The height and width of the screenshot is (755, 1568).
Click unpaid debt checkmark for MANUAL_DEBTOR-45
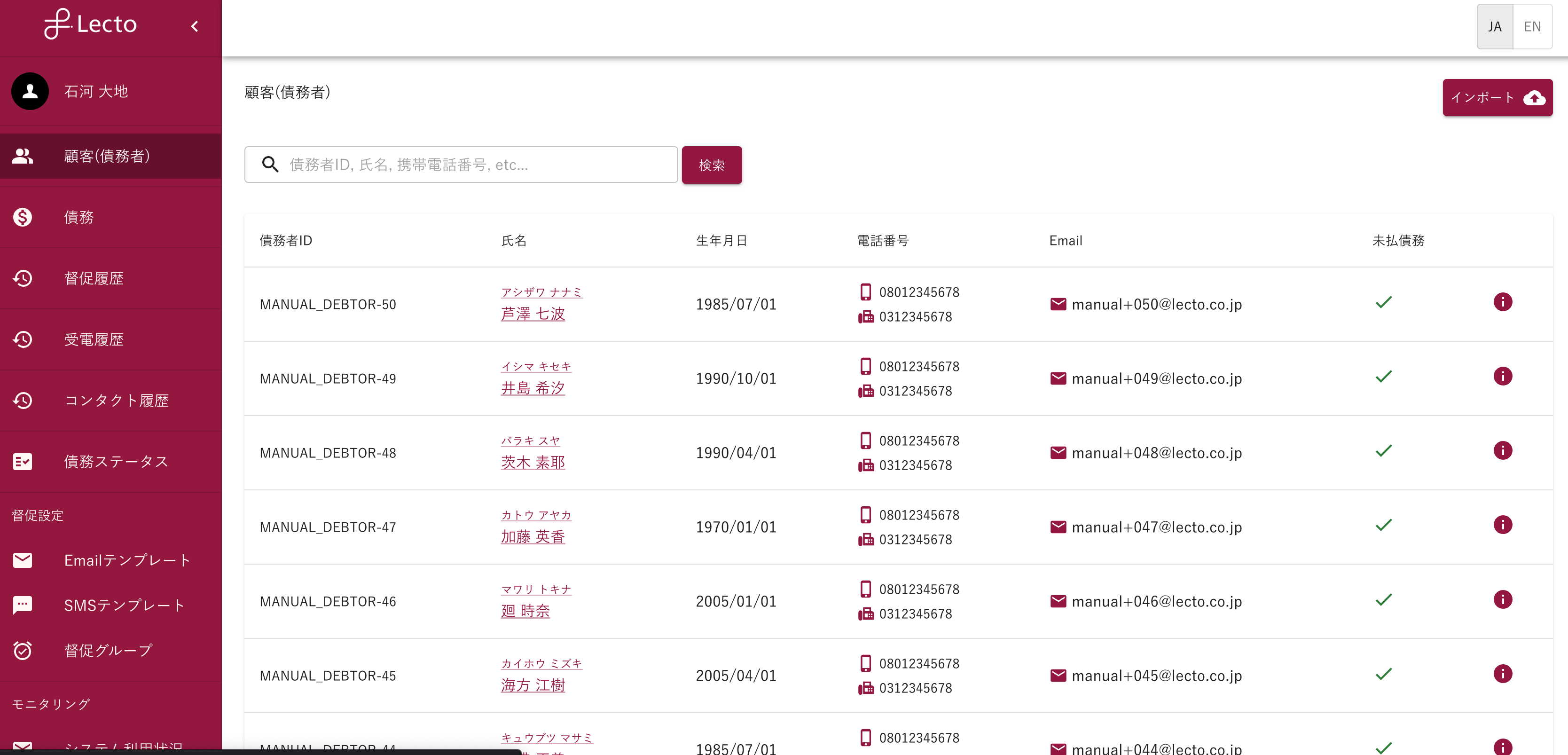click(1384, 673)
